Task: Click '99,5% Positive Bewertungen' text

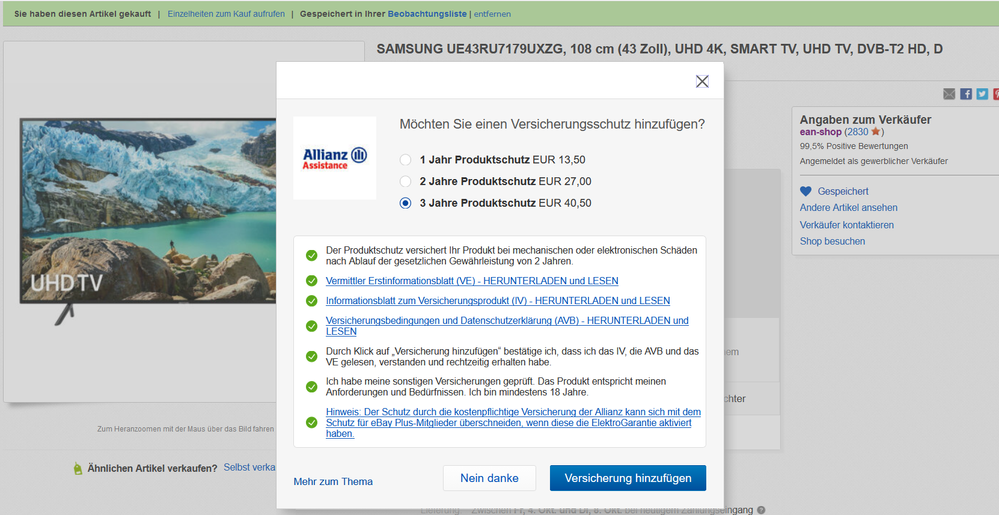Action: 854,146
